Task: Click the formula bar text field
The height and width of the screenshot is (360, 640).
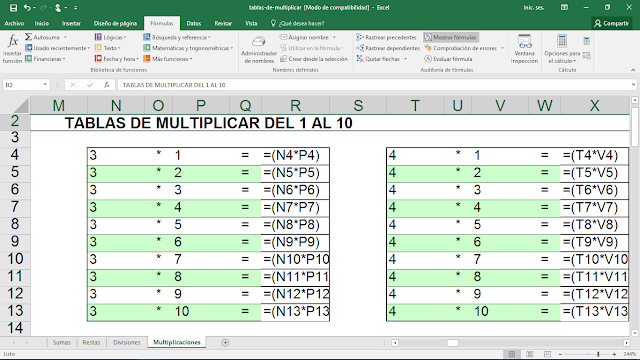Action: click(373, 85)
